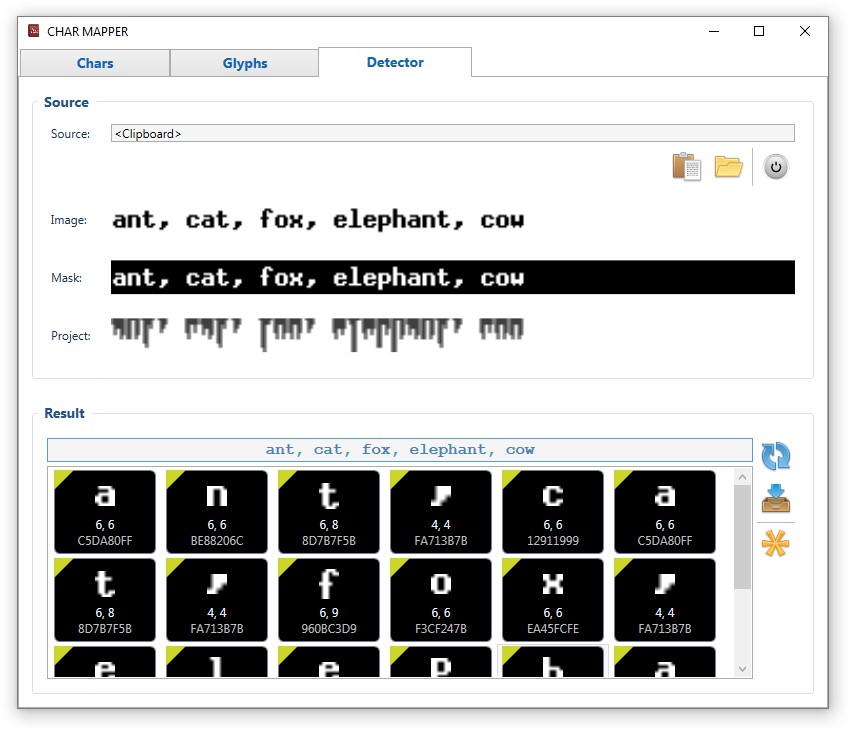
Task: Click the source Image preview text
Action: 318,220
